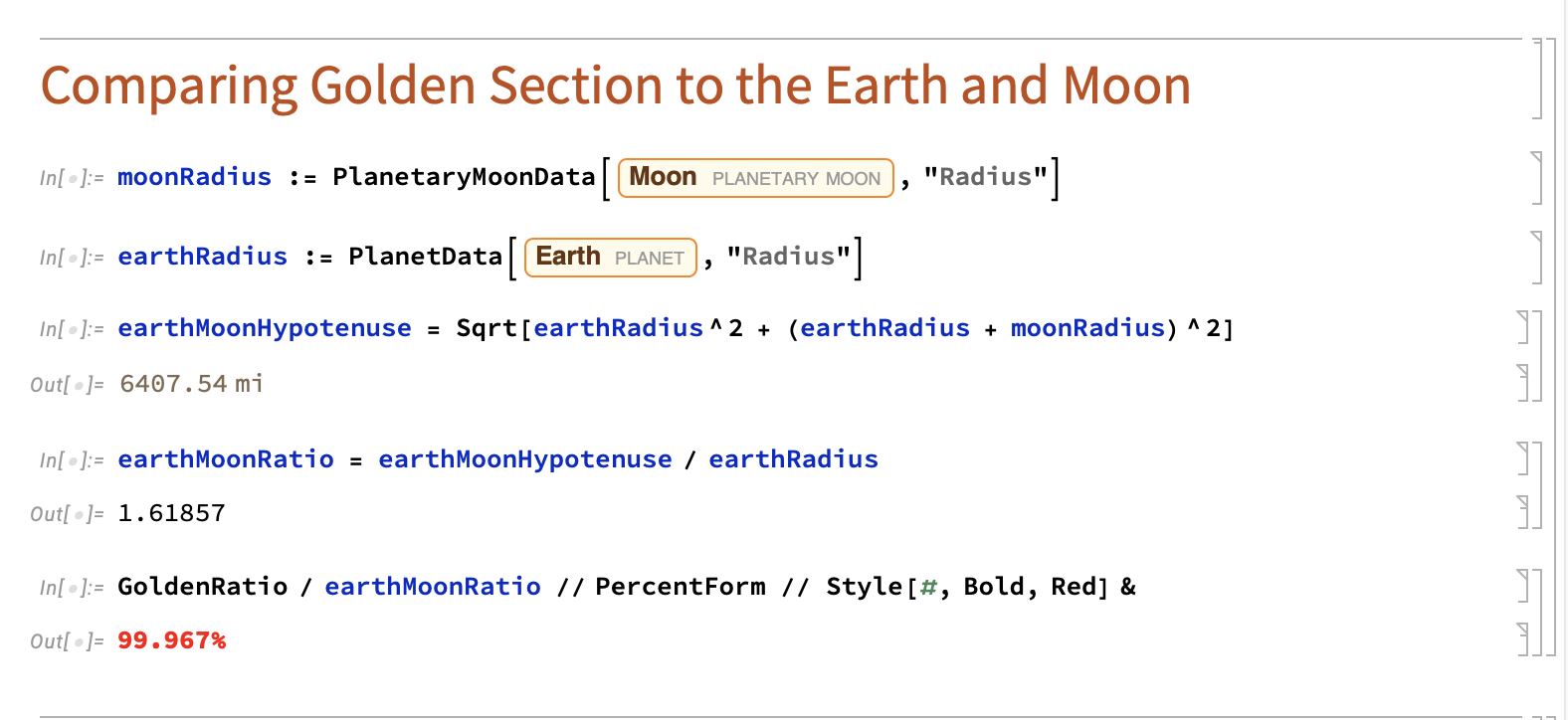Select the earthRadius input cell bracket
Image resolution: width=1568 pixels, height=720 pixels.
pos(1537,258)
